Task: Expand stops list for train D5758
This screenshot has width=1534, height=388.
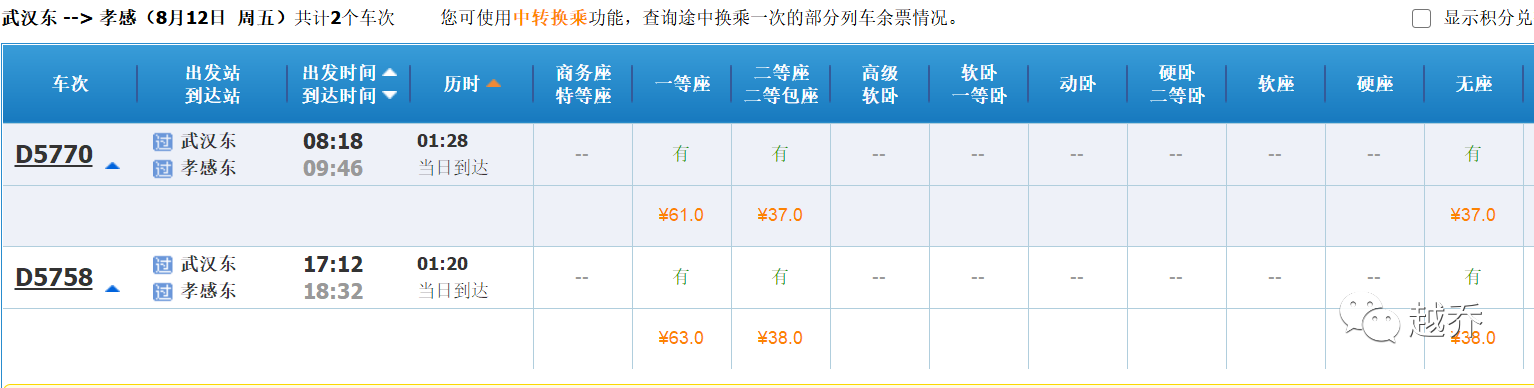Action: pyautogui.click(x=112, y=289)
